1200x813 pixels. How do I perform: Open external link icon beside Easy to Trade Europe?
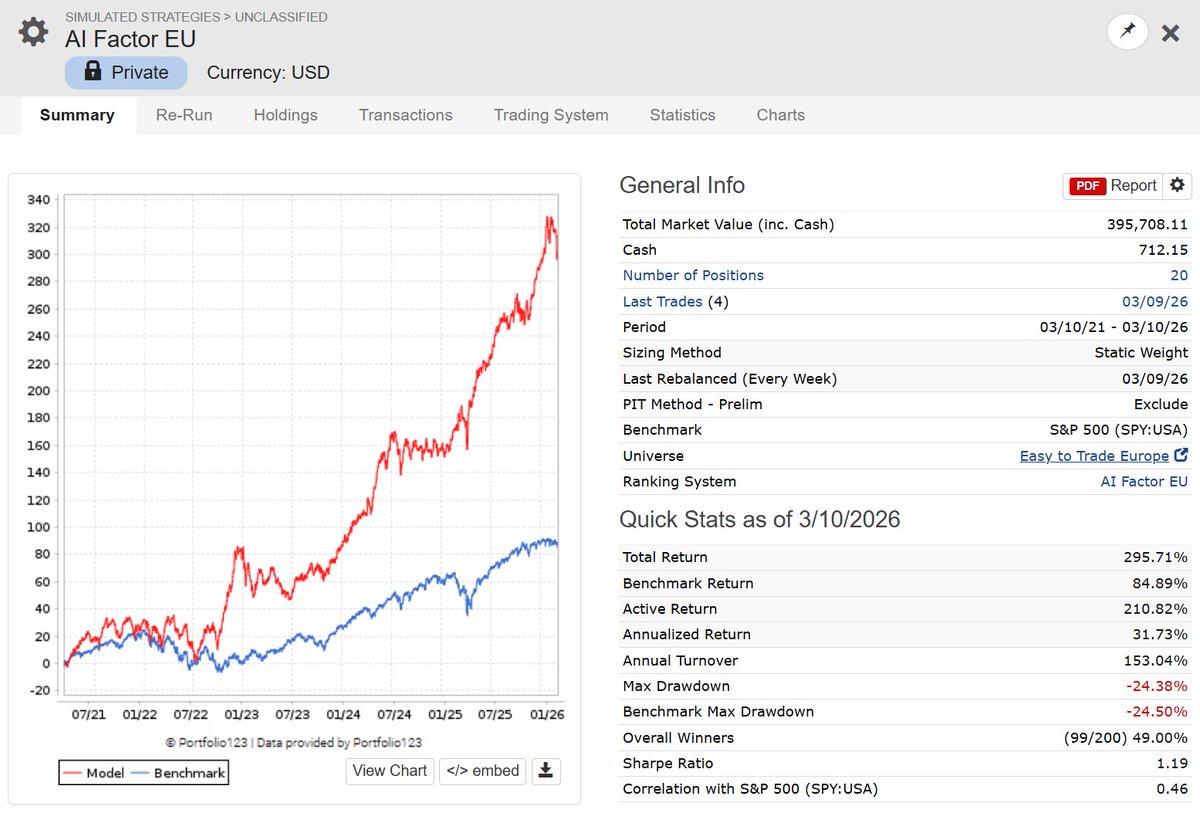click(x=1181, y=455)
